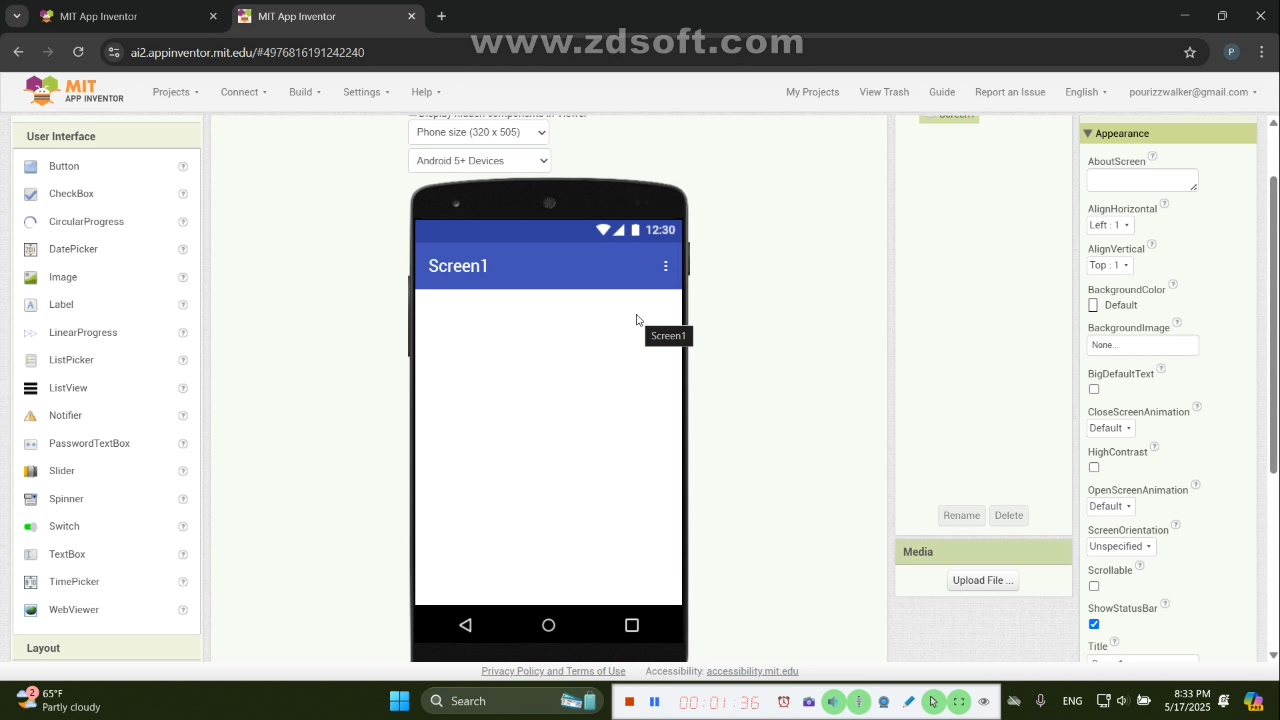
Task: Click the BackgroundImage None field
Action: (1142, 345)
